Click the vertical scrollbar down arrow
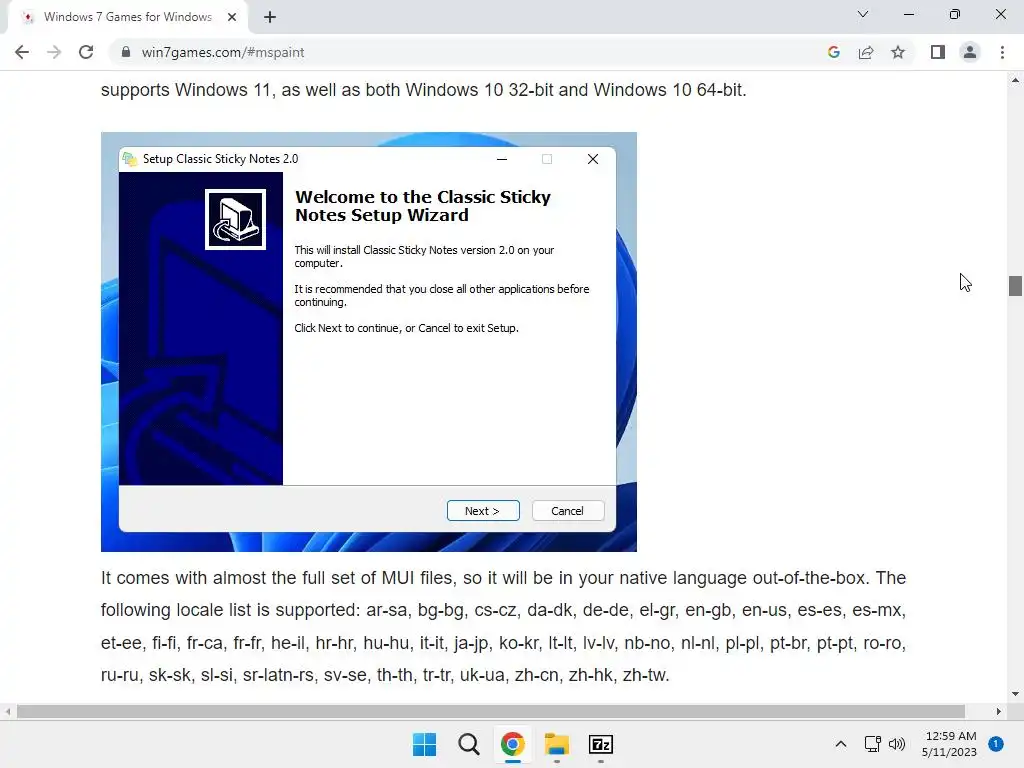This screenshot has width=1024, height=768. (1015, 694)
